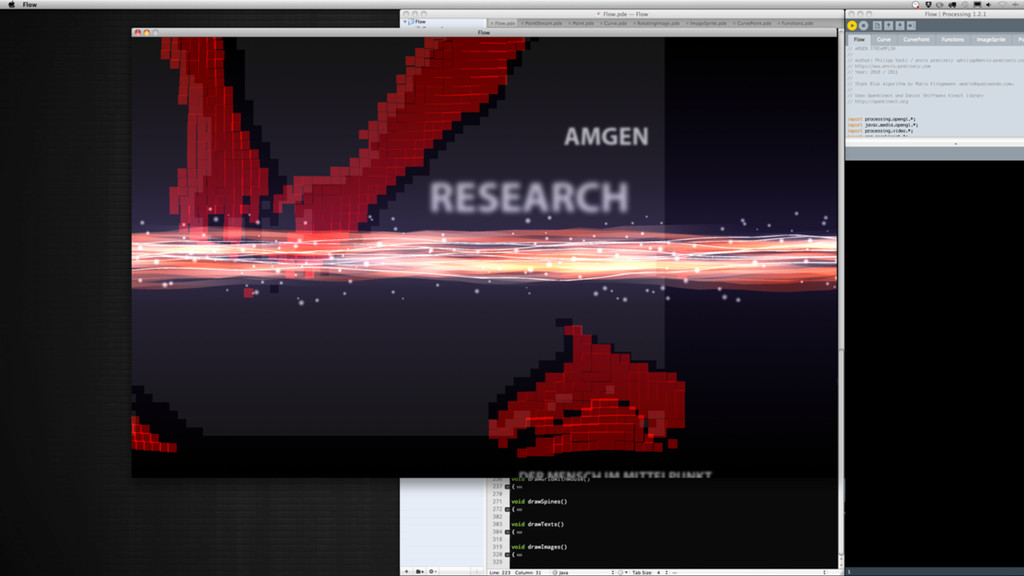This screenshot has width=1024, height=576.
Task: Click the volume icon in menu bar
Action: tap(988, 5)
